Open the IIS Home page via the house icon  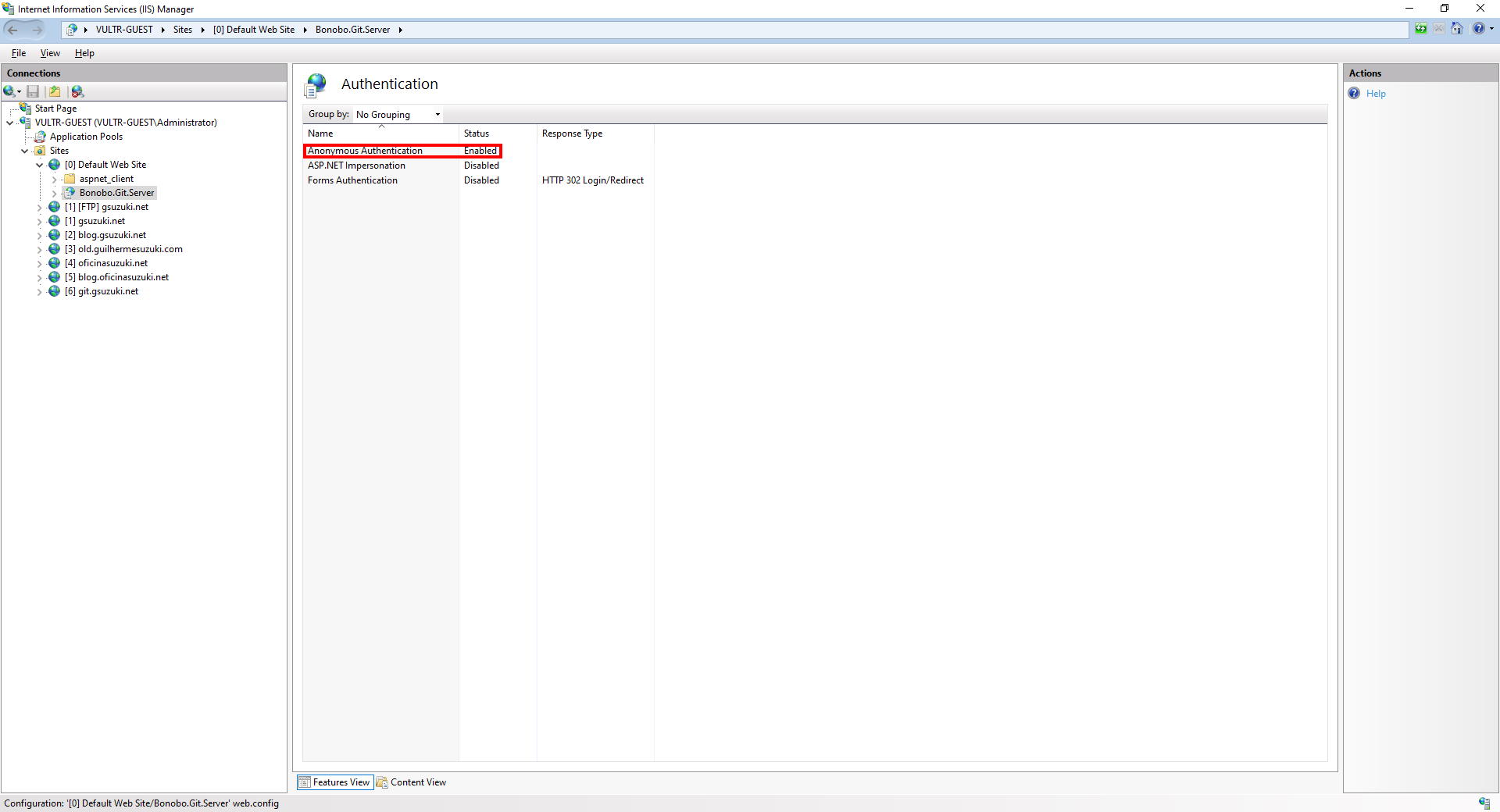[1457, 29]
